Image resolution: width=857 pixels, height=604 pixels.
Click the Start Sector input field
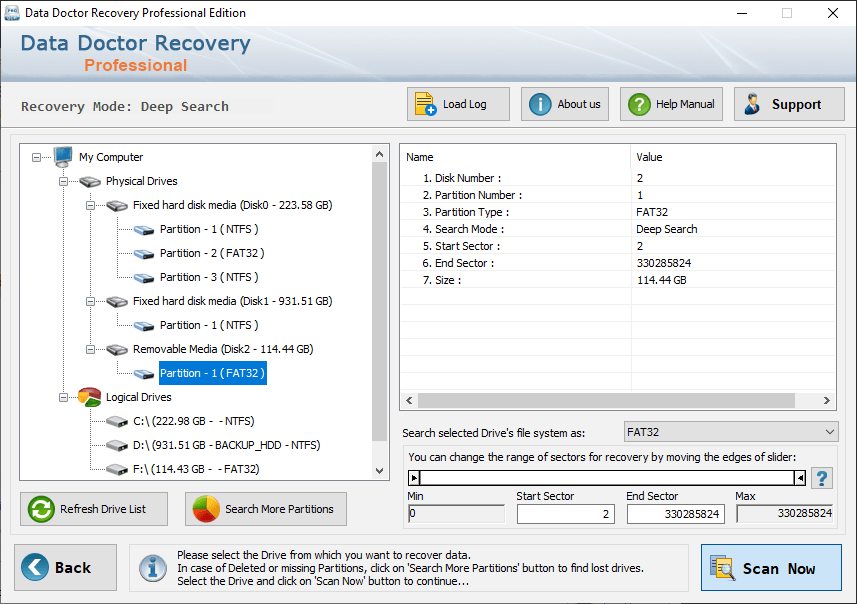pos(566,514)
